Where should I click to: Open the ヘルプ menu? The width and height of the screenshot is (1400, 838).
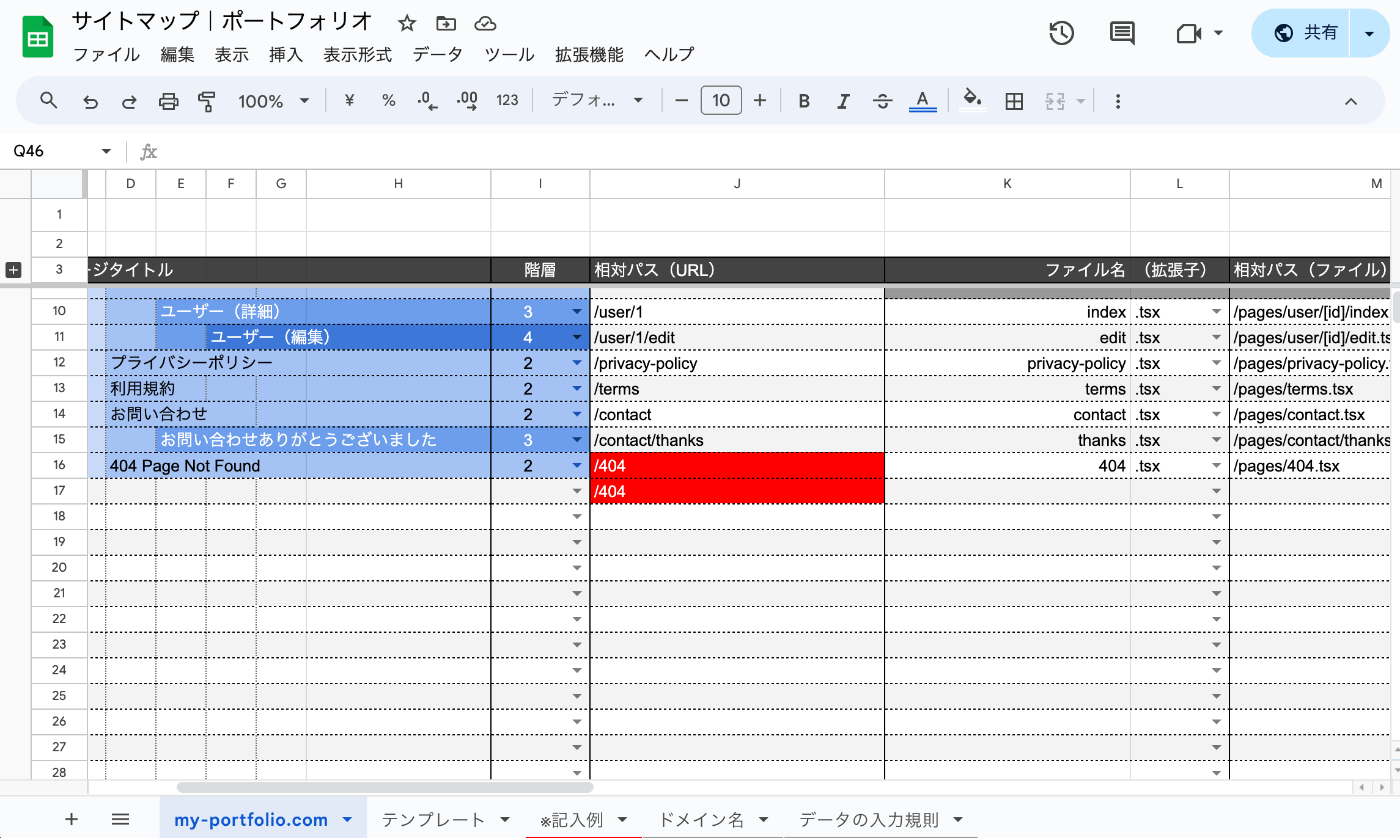tap(669, 55)
